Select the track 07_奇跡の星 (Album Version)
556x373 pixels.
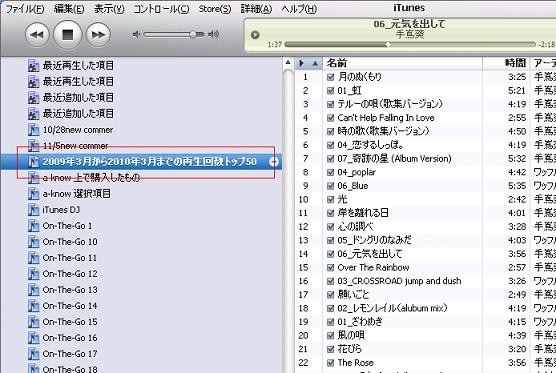pyautogui.click(x=394, y=158)
